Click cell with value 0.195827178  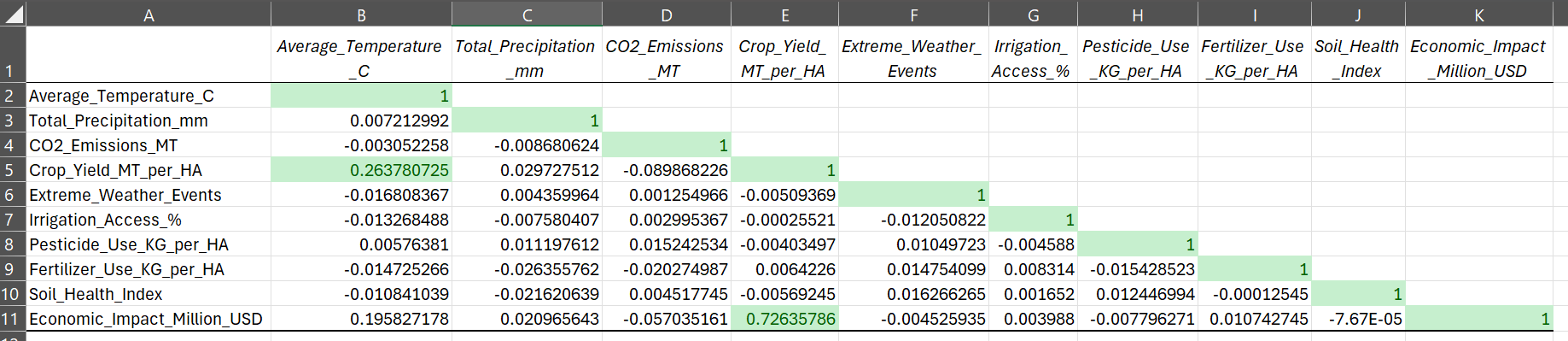pyautogui.click(x=361, y=319)
